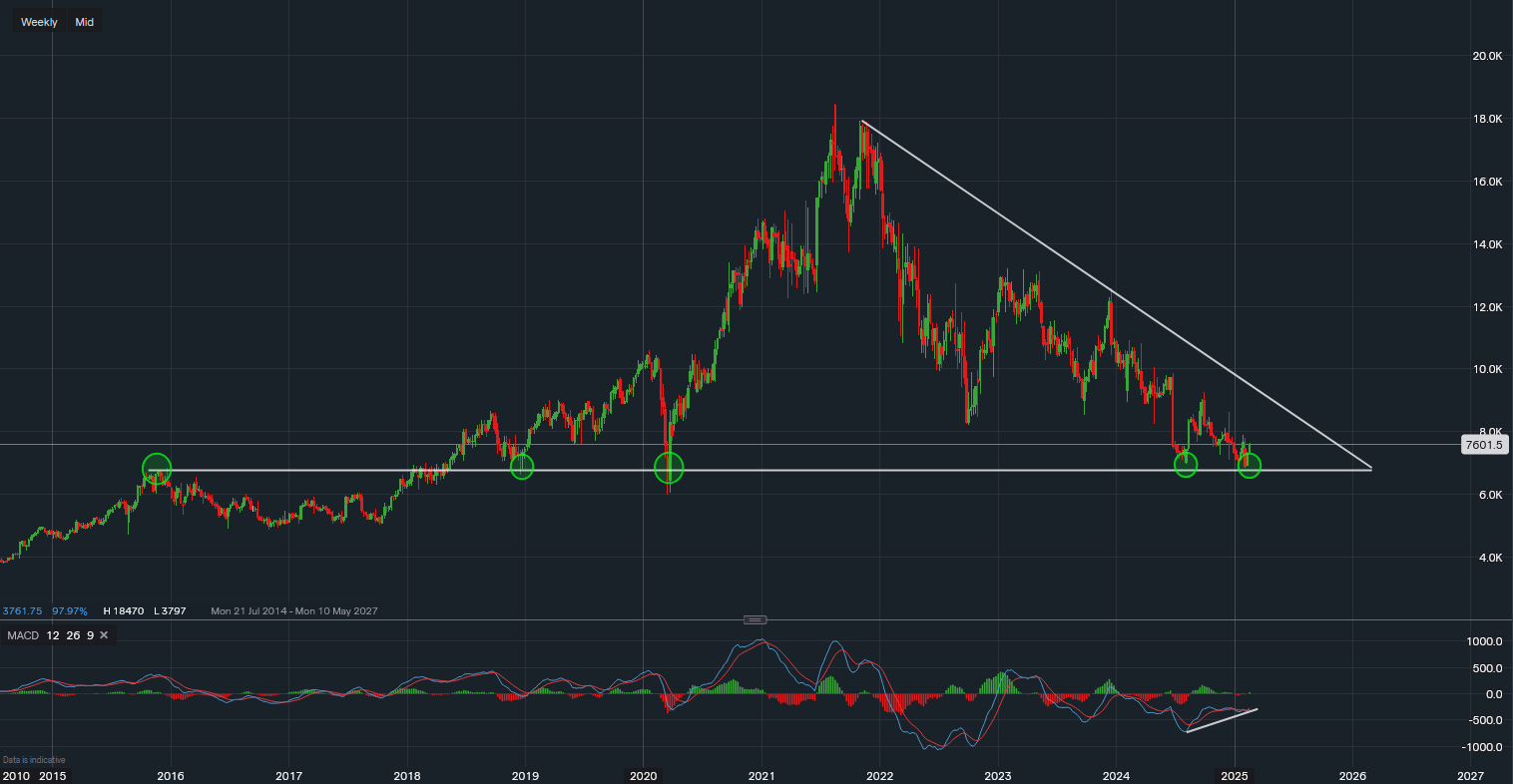Click the green circle marker near 2016
Image resolution: width=1513 pixels, height=784 pixels.
(x=157, y=467)
